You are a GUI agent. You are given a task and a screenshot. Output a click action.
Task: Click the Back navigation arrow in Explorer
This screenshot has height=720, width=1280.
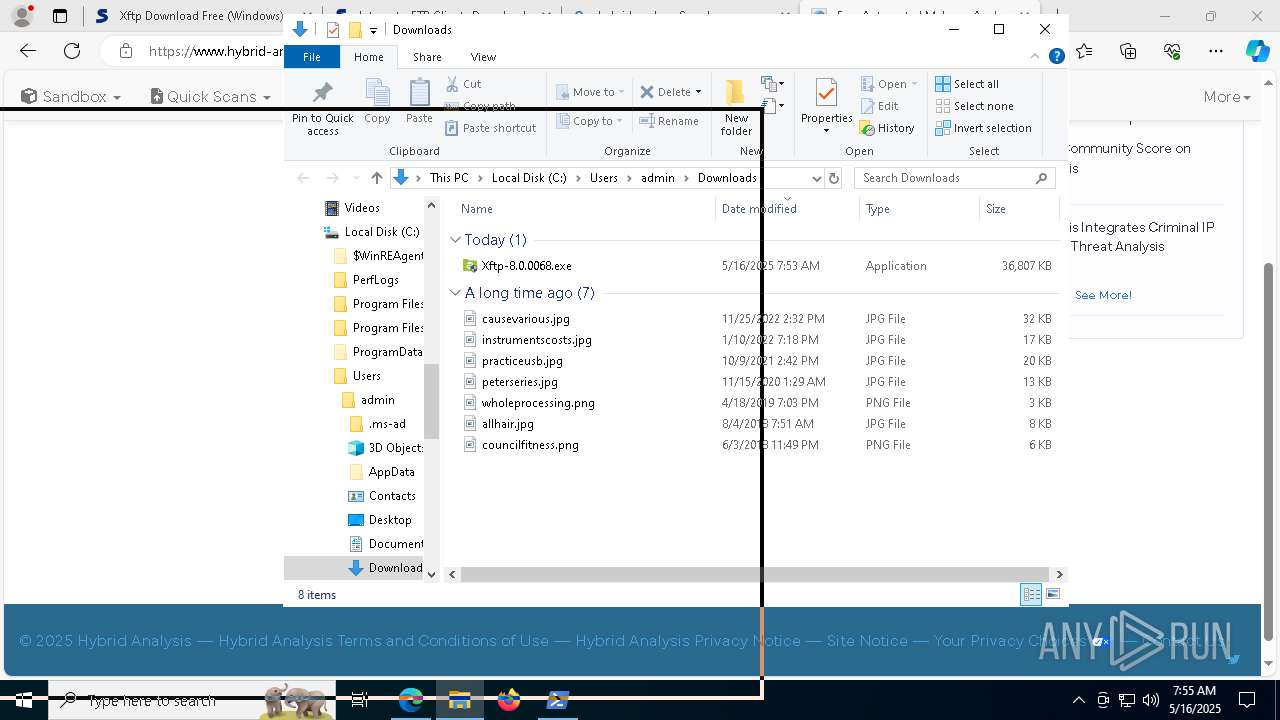tap(303, 178)
